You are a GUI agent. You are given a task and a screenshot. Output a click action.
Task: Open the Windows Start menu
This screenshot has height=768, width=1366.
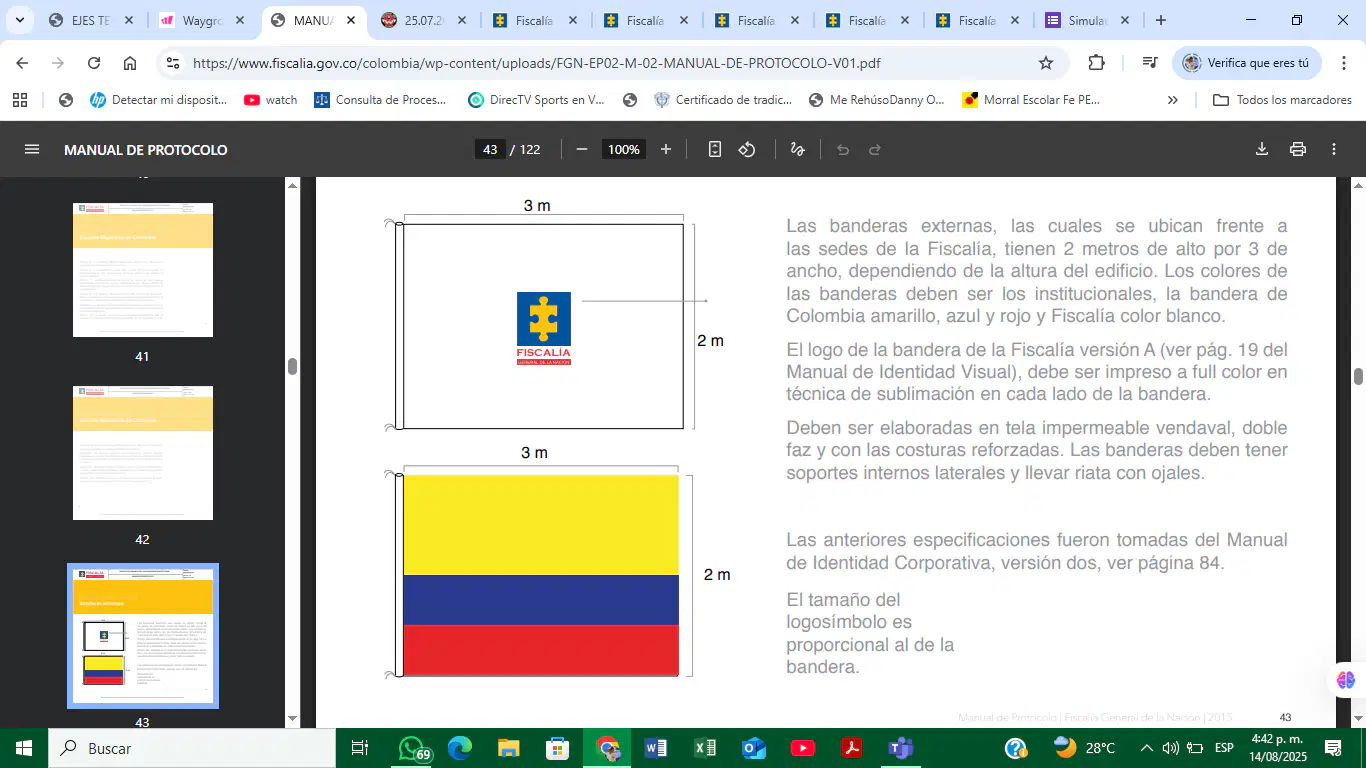tap(23, 748)
